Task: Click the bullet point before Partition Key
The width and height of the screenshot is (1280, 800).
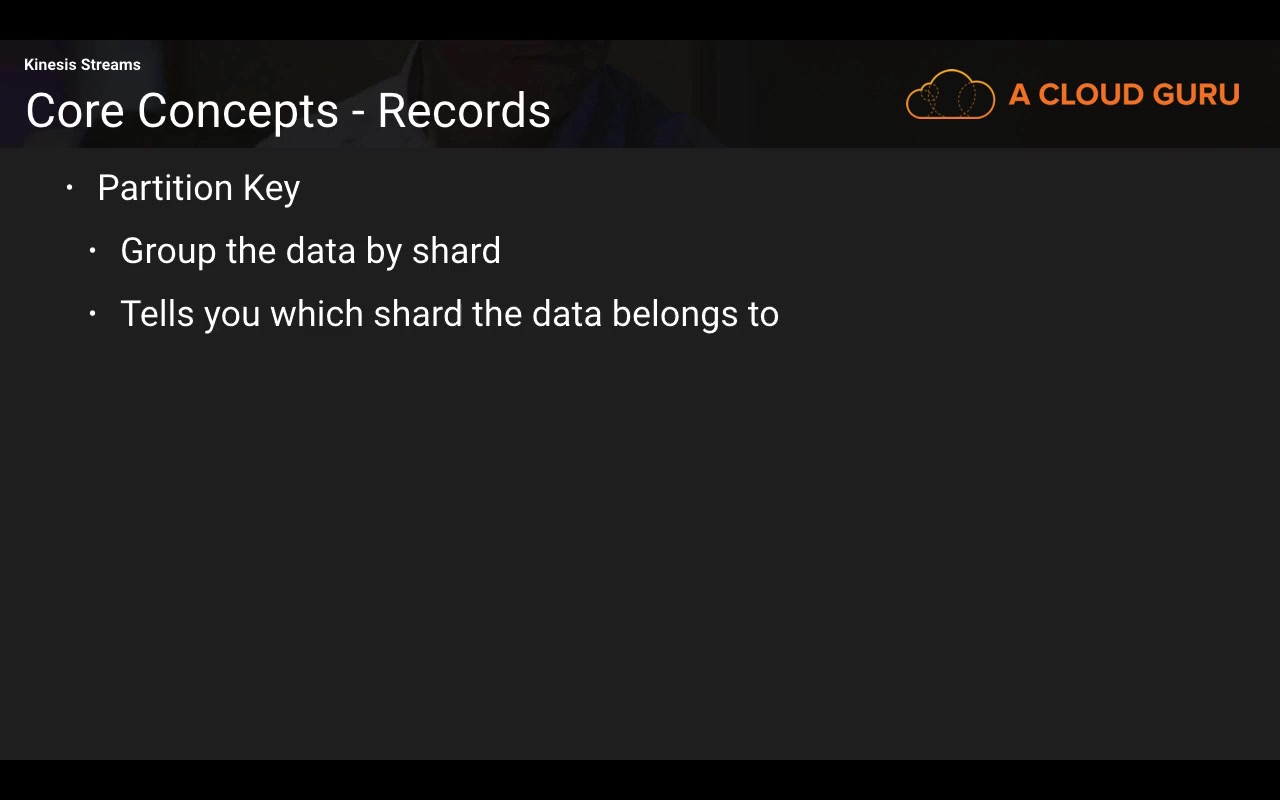Action: (70, 188)
